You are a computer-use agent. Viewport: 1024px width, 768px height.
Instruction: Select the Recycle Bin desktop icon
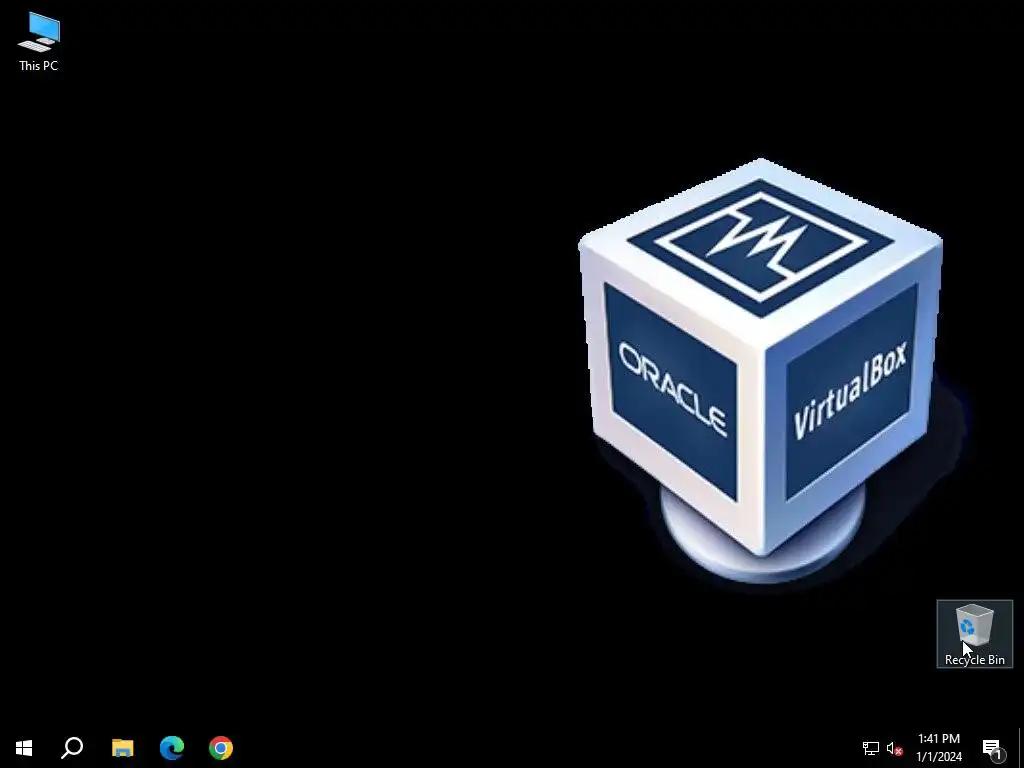[x=974, y=633]
